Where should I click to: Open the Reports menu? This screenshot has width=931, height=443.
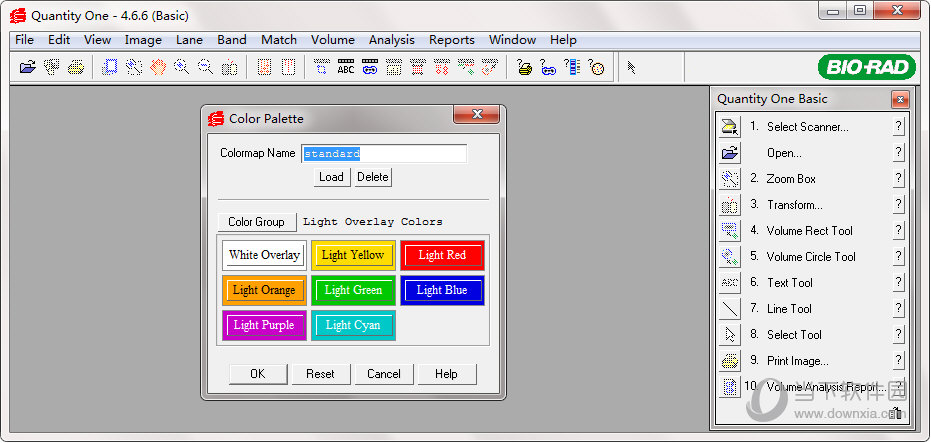point(452,40)
